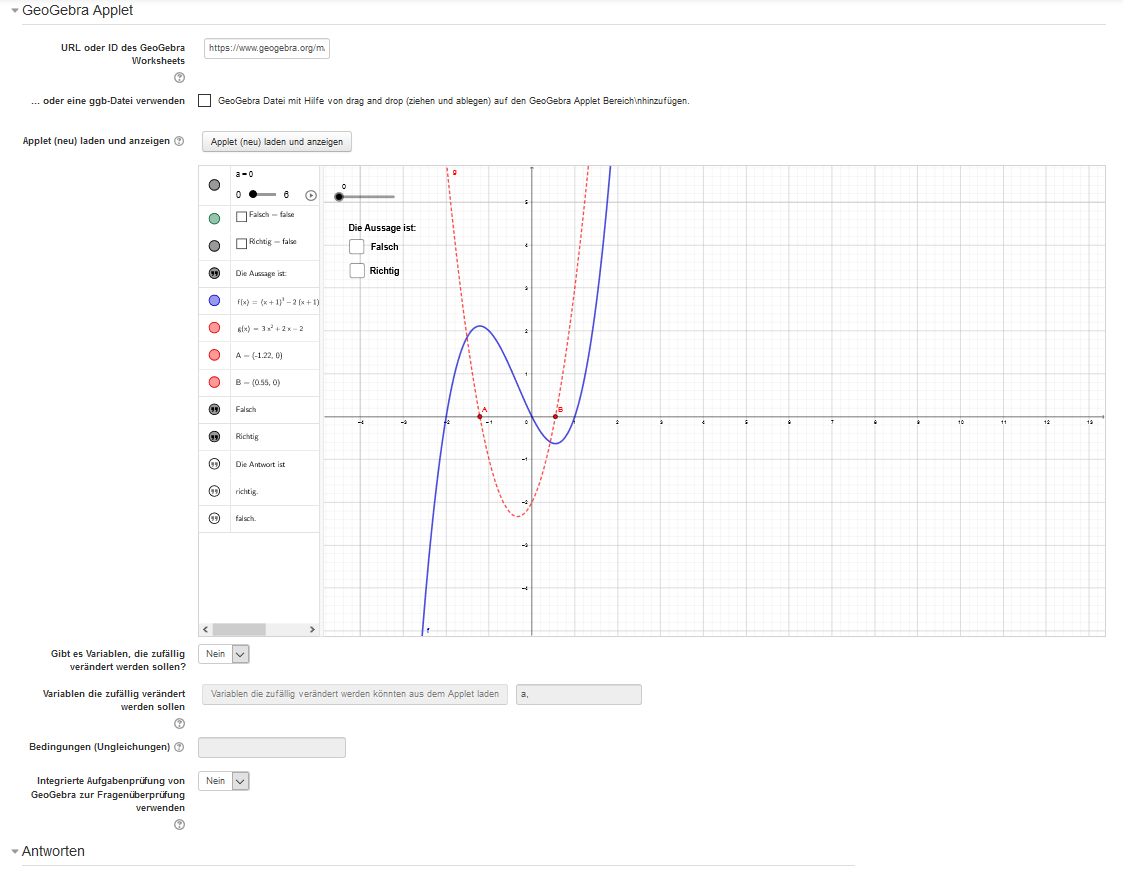
Task: Collapse the GeoGebra Applet section
Action: tap(15, 11)
